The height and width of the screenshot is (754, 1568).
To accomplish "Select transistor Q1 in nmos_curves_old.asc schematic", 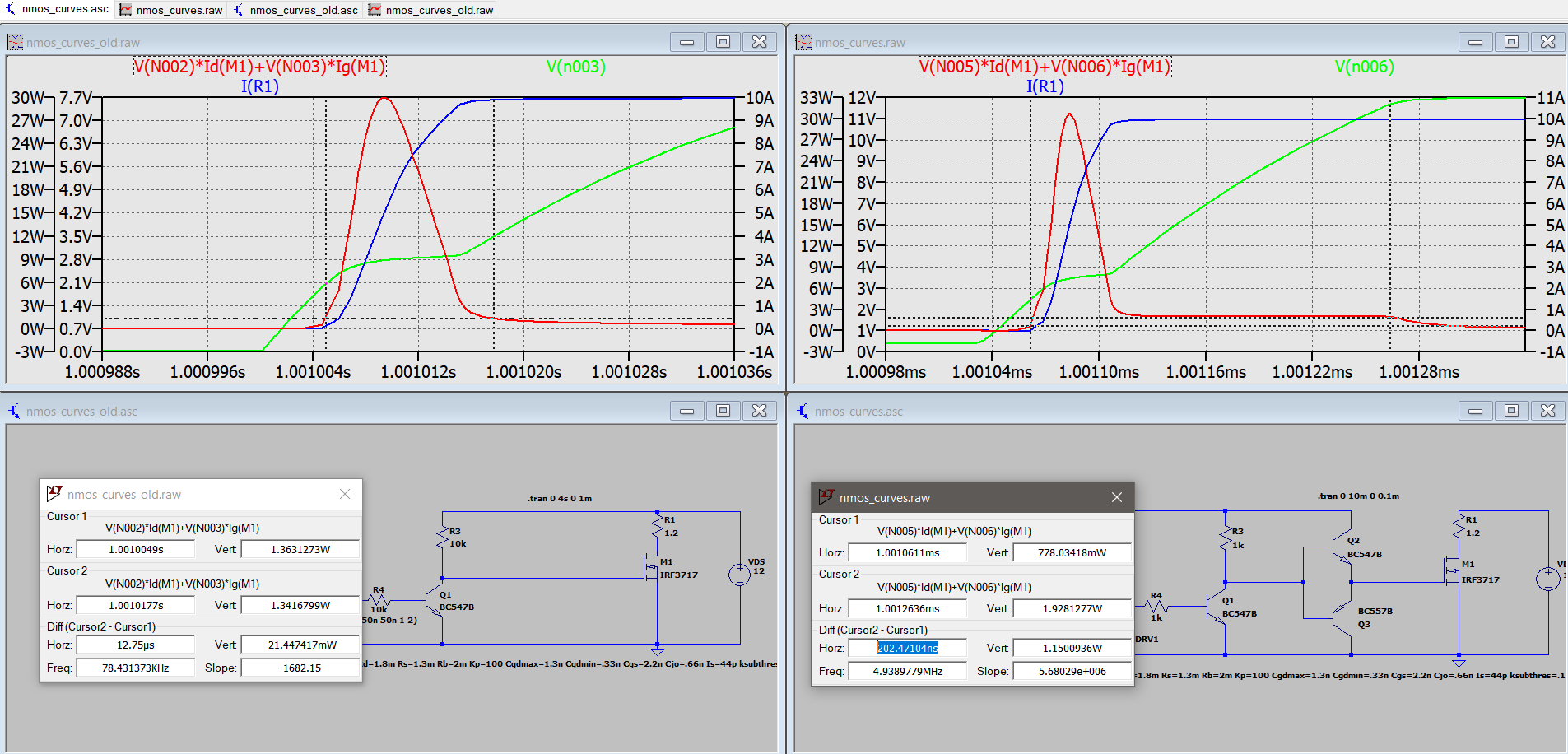I will coord(435,601).
